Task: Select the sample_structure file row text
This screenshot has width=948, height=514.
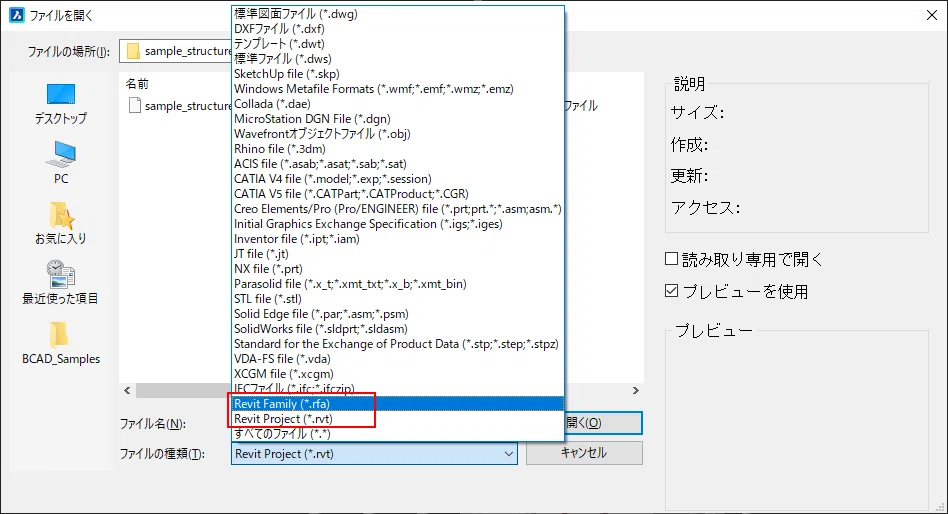Action: click(188, 106)
